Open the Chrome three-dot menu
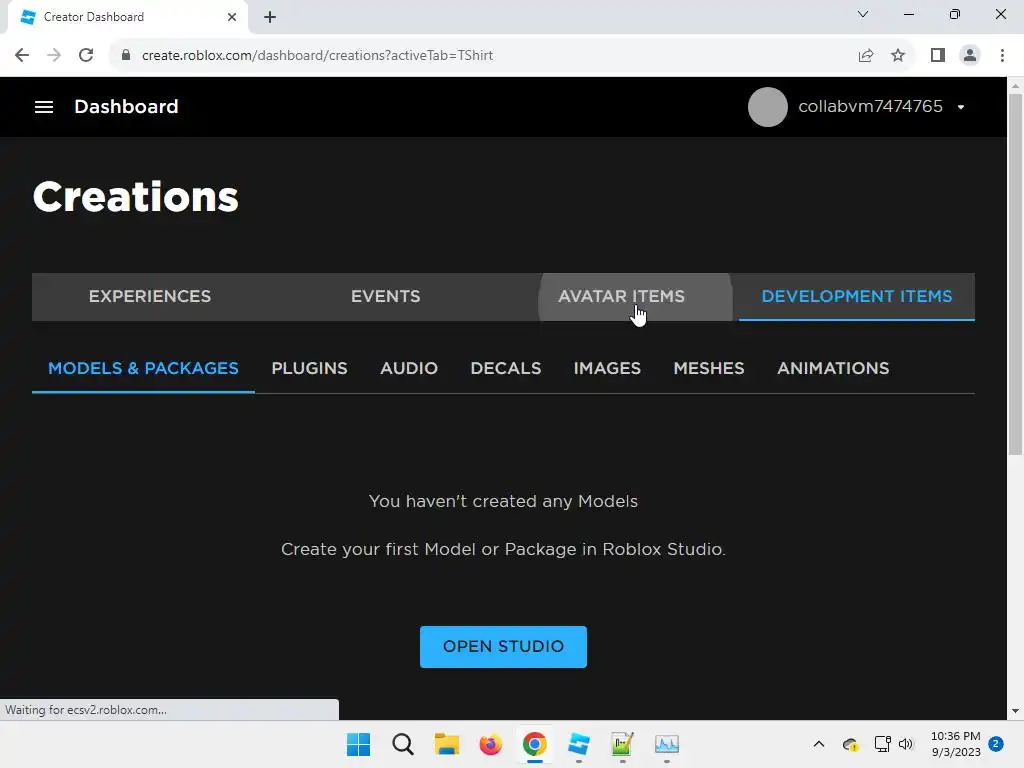This screenshot has height=768, width=1024. tap(1002, 56)
